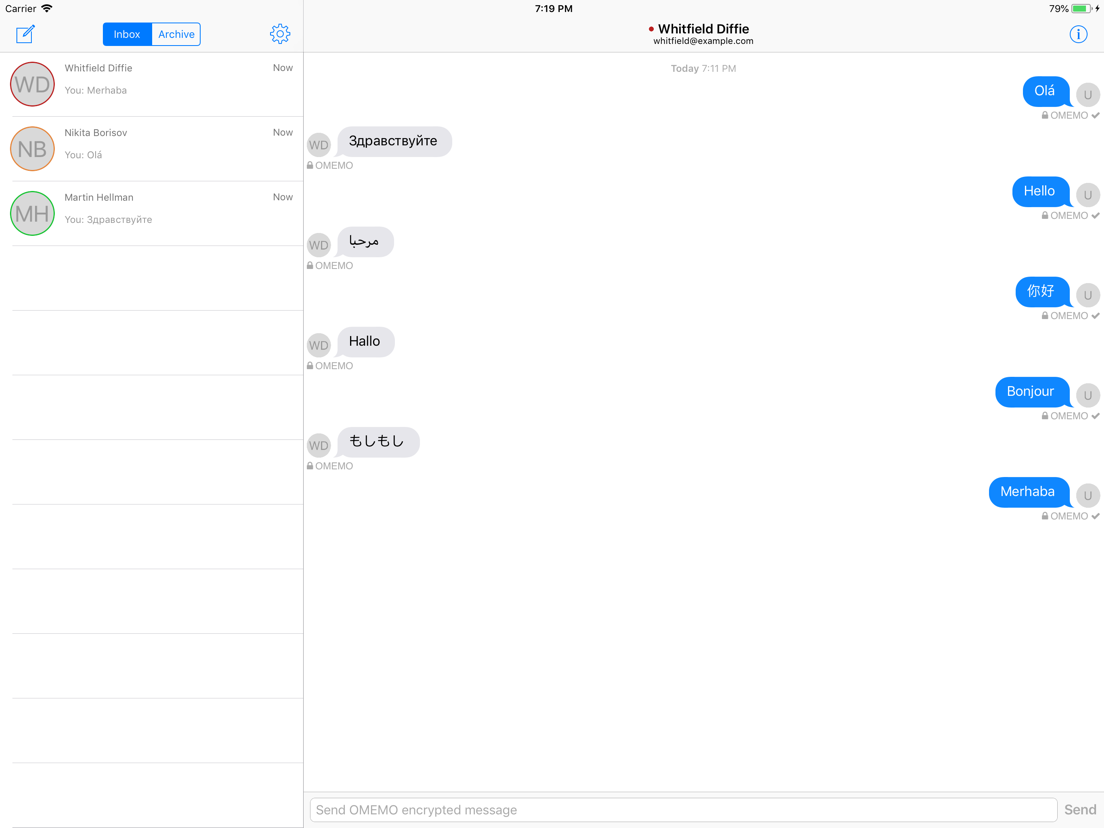
Task: Click U avatar beside Merhaba message
Action: pyautogui.click(x=1088, y=496)
